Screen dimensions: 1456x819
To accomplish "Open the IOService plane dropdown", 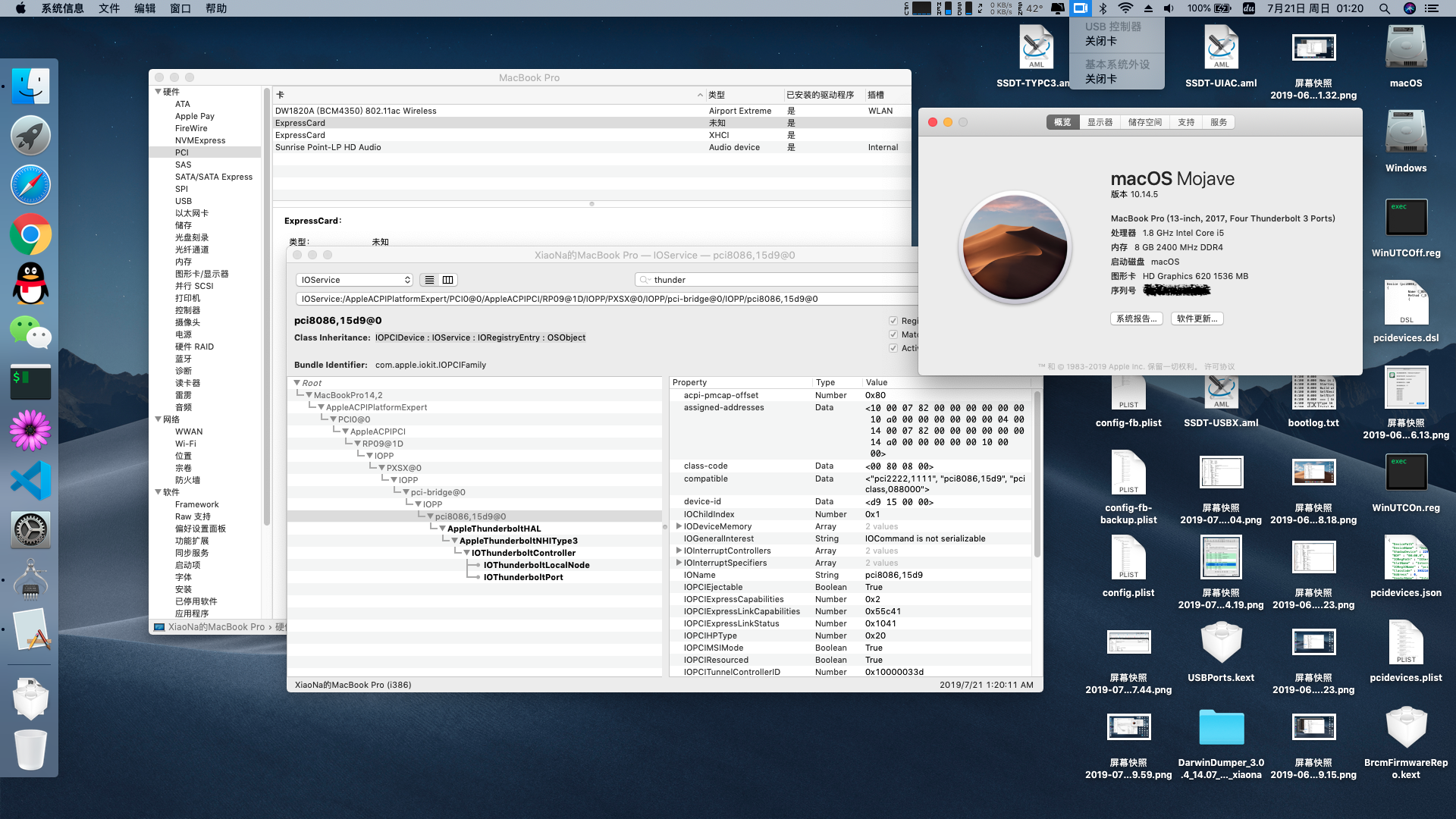I will pyautogui.click(x=354, y=280).
